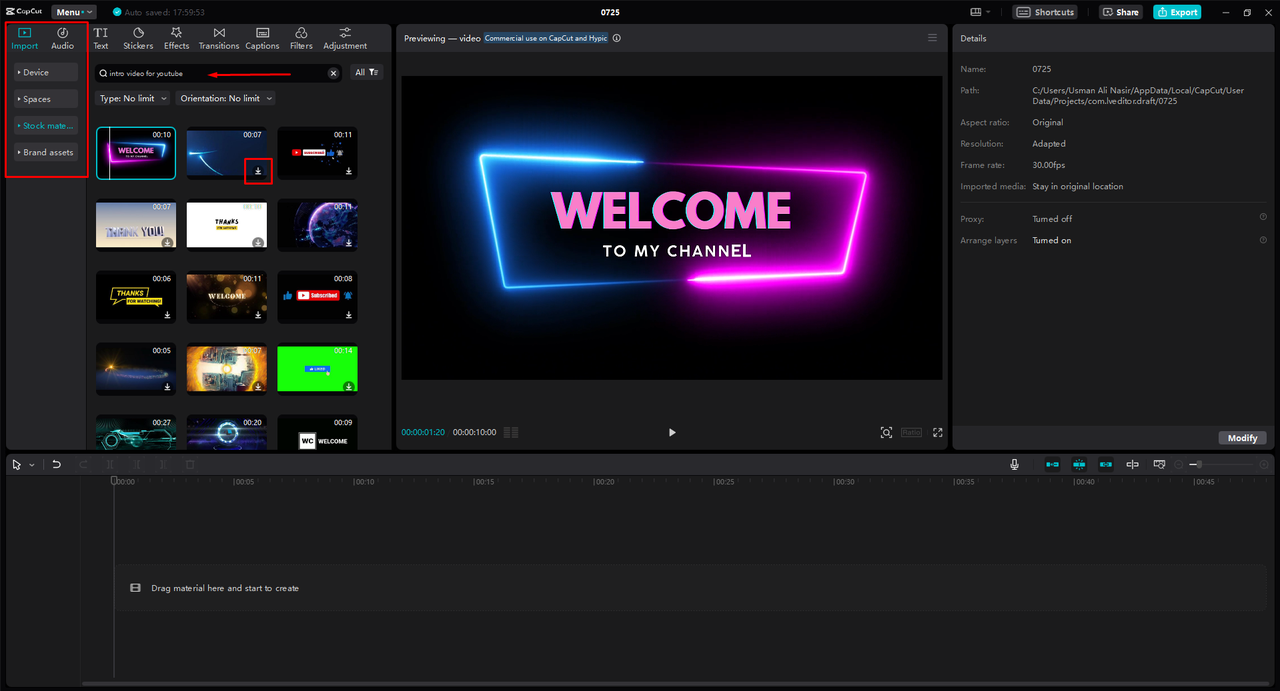Select the Stock materials sidebar item

(46, 126)
